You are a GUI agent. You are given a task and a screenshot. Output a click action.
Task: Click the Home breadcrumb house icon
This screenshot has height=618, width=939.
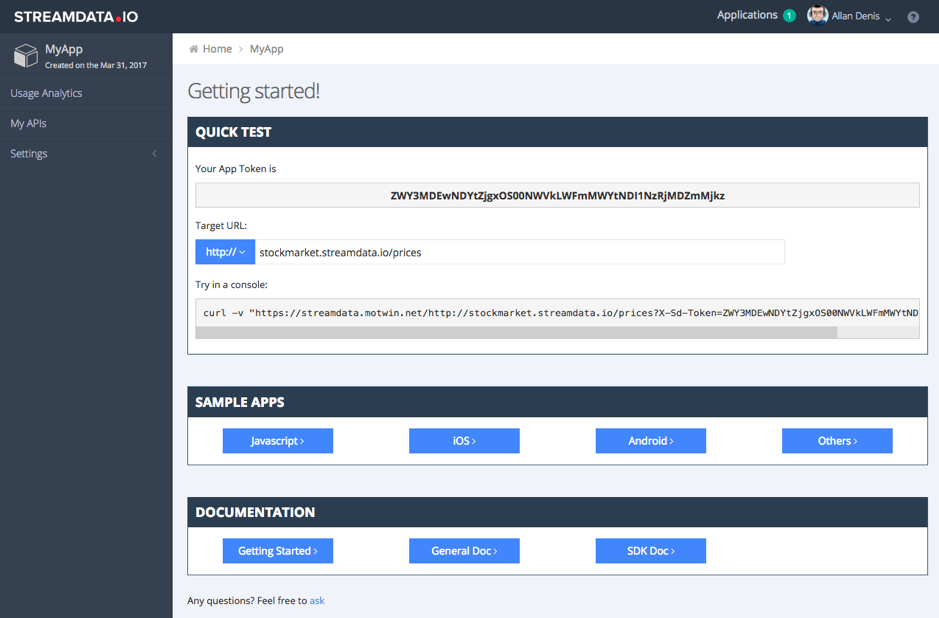click(193, 49)
